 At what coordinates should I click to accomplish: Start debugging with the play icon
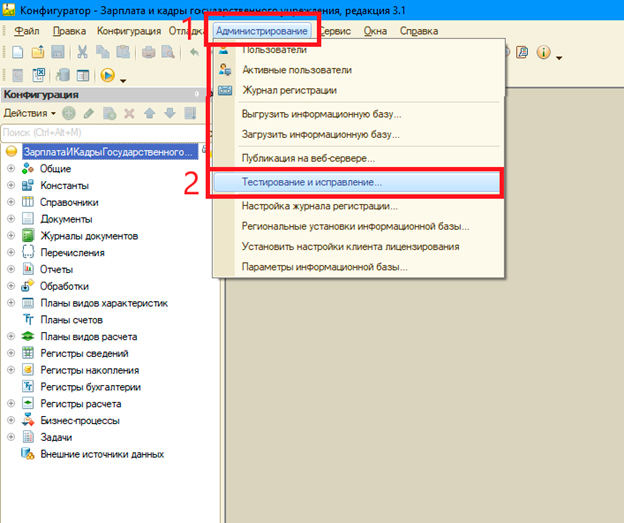[x=107, y=75]
